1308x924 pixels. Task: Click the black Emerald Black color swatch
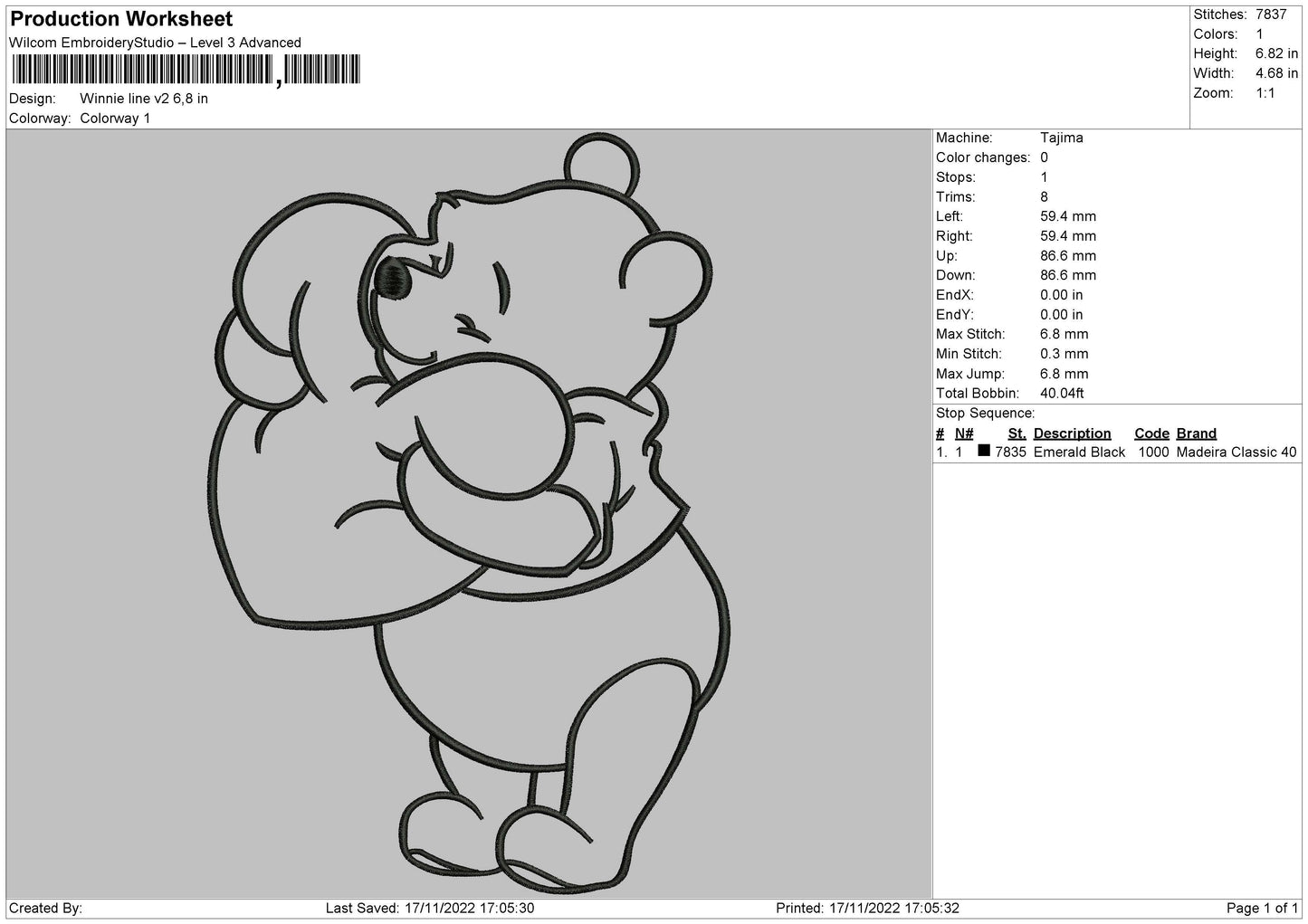(x=984, y=451)
